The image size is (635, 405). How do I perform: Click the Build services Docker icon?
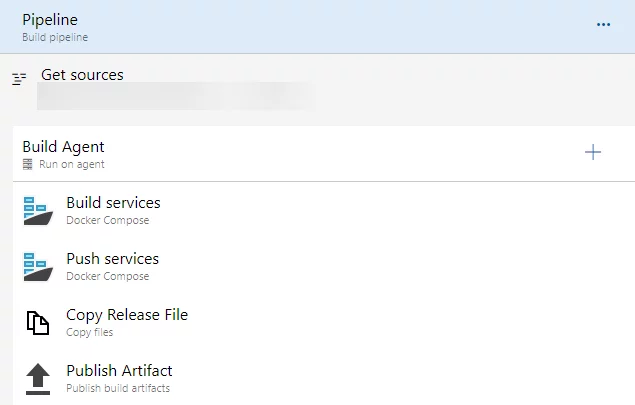click(38, 211)
